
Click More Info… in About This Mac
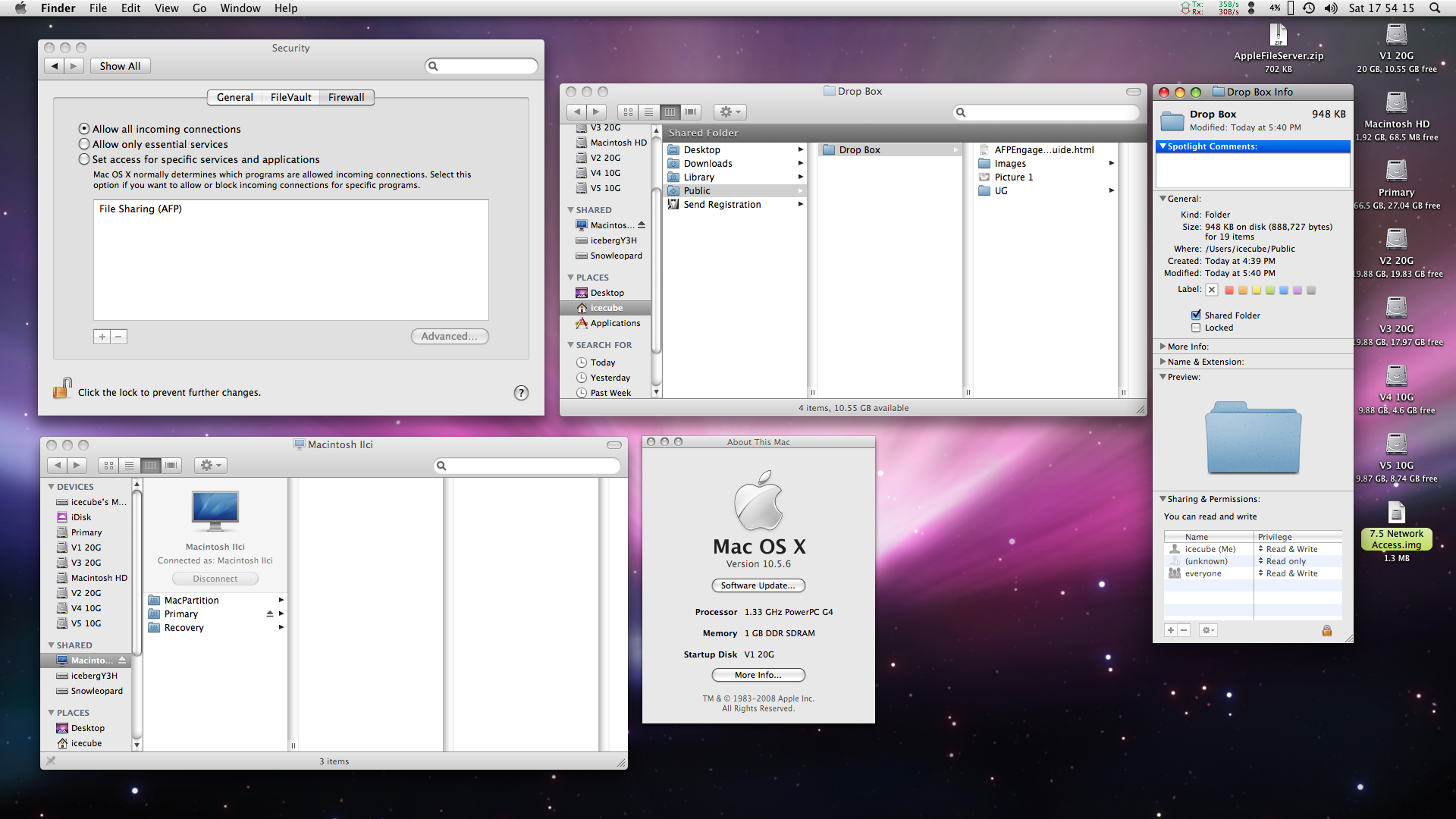(758, 675)
